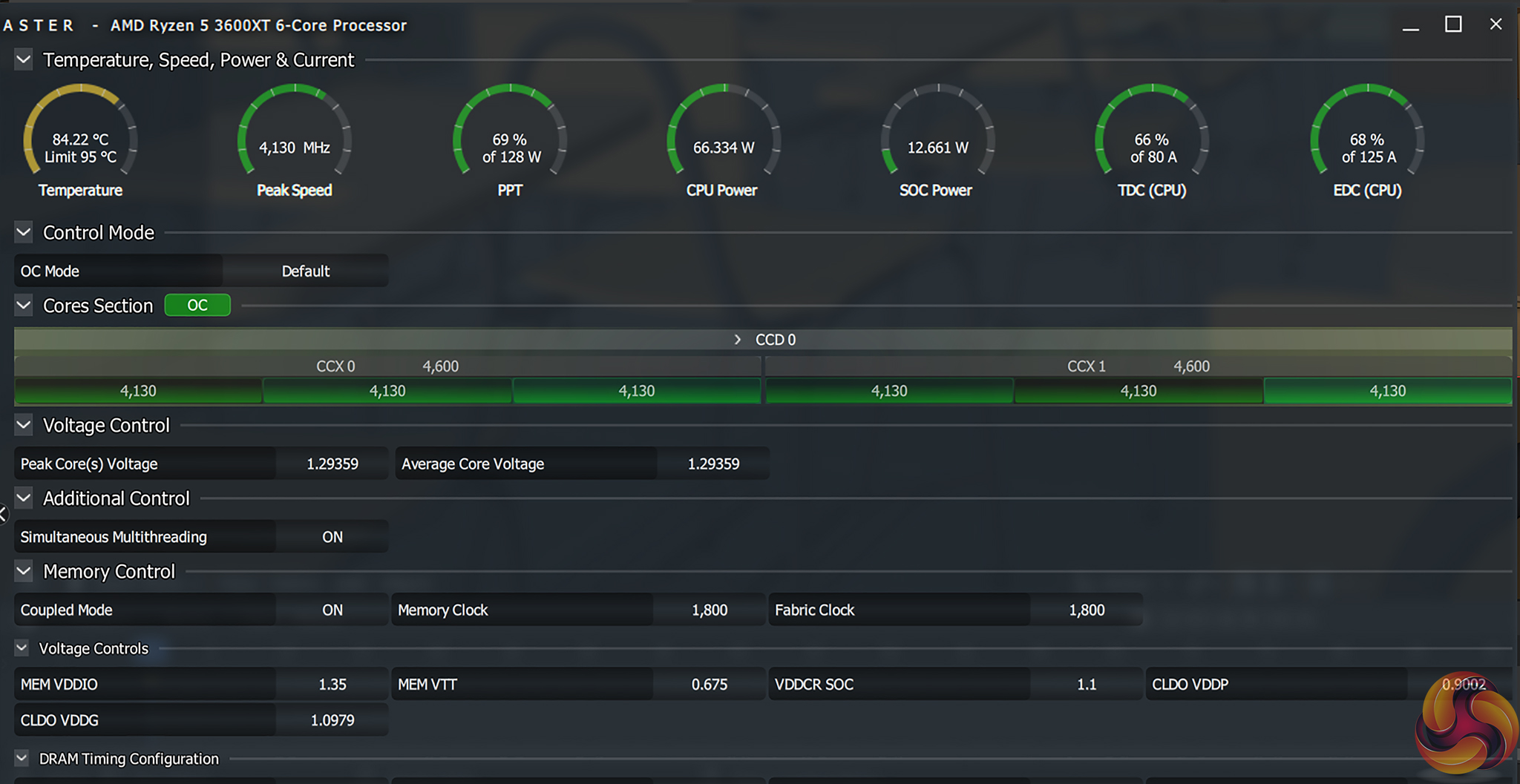Collapse the DRAM Timing Configuration subsection
This screenshot has width=1520, height=784.
[22, 758]
